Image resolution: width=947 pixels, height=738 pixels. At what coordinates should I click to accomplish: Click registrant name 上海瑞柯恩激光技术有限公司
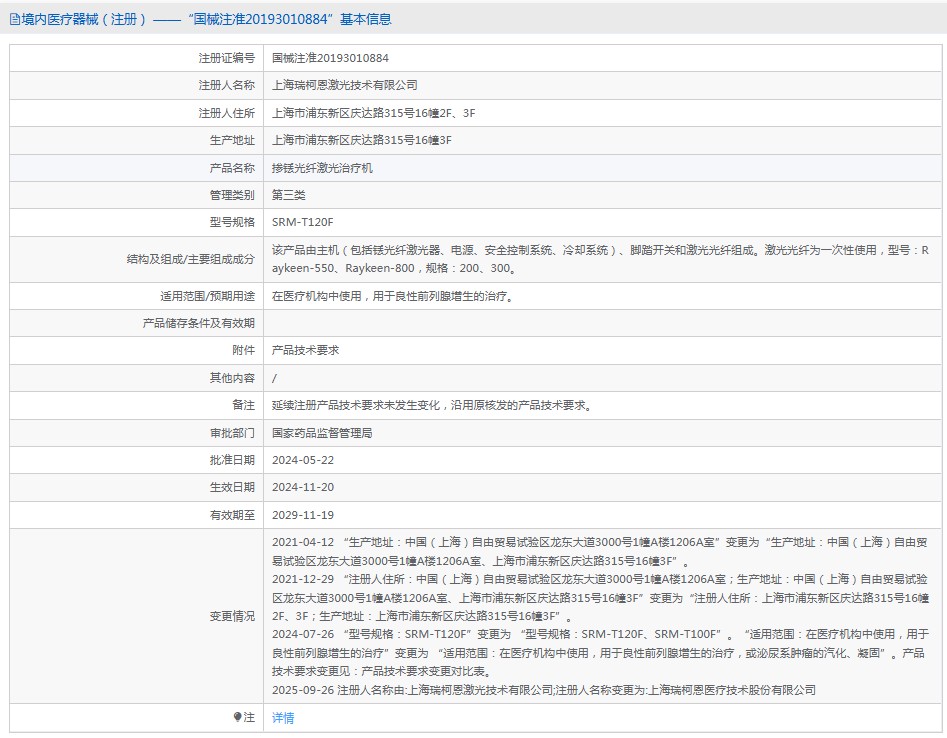344,86
